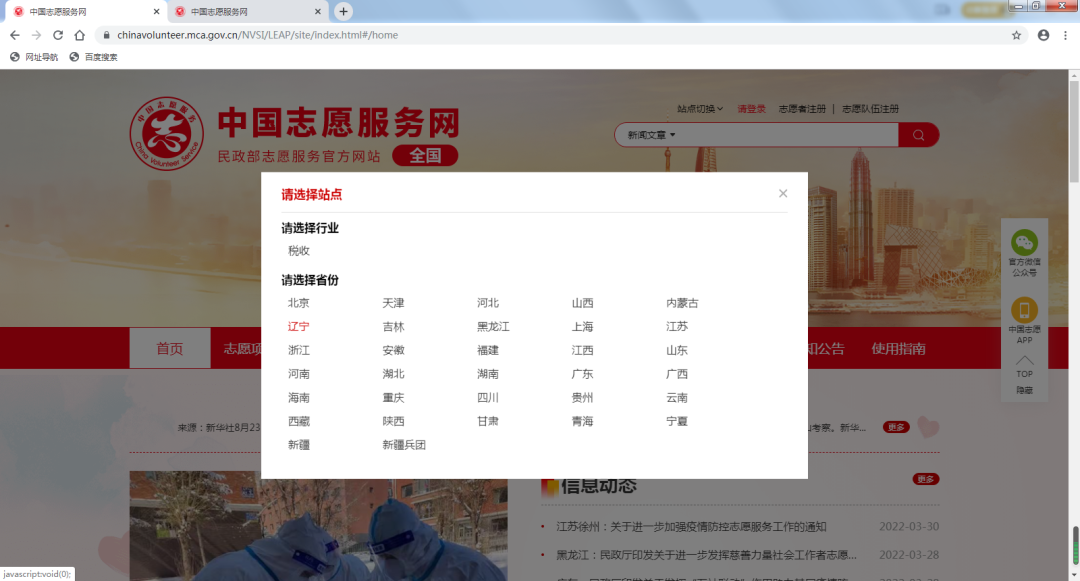This screenshot has height=581, width=1080.
Task: Click the red search magnifier button
Action: (x=919, y=135)
